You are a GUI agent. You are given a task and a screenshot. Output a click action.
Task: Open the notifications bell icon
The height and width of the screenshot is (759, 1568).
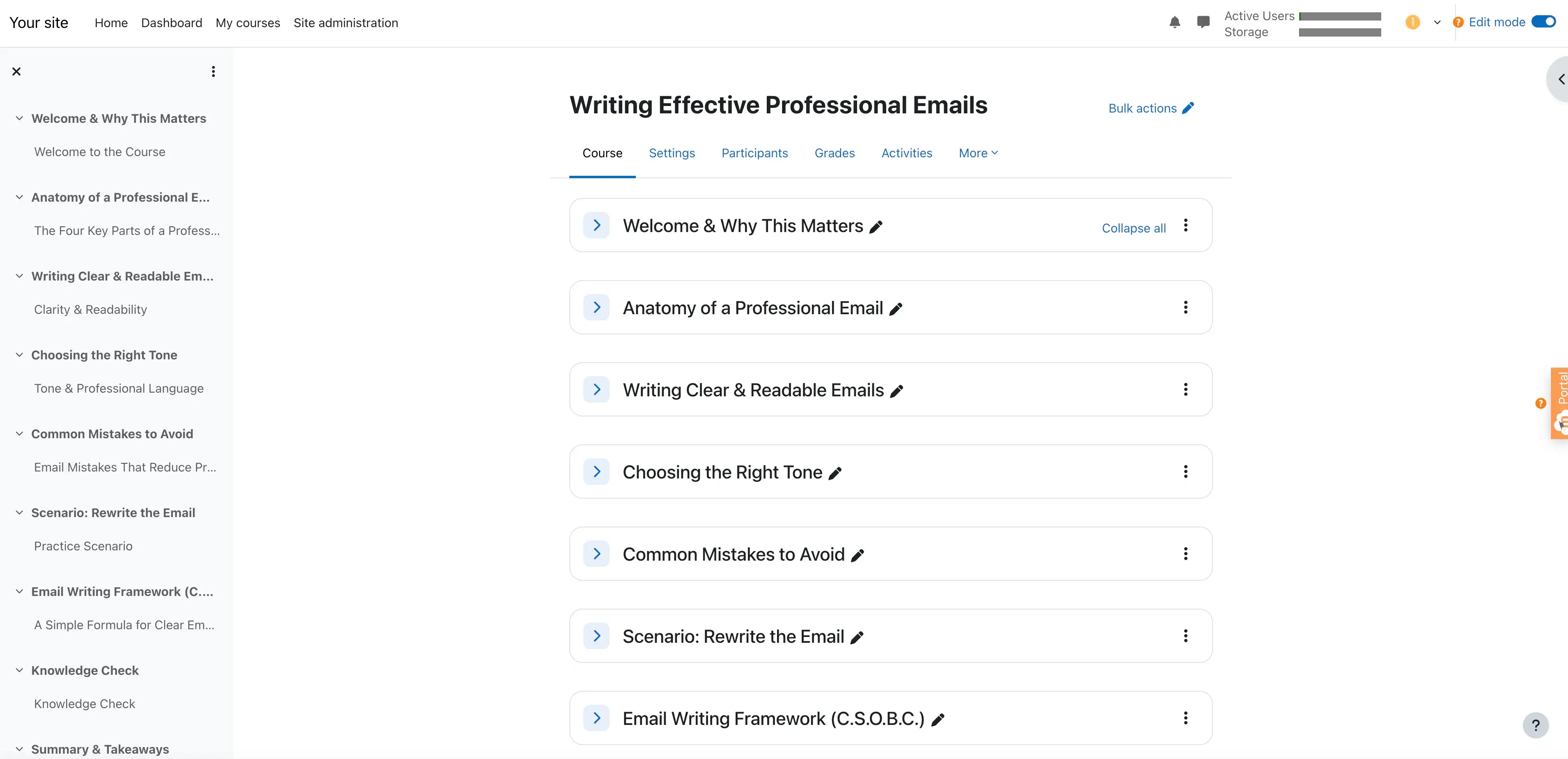[1174, 23]
